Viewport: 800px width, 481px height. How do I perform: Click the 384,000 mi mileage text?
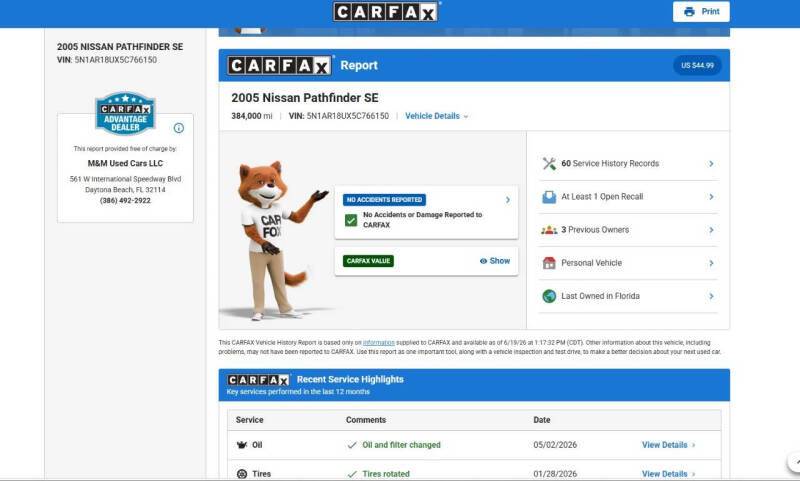(x=252, y=116)
